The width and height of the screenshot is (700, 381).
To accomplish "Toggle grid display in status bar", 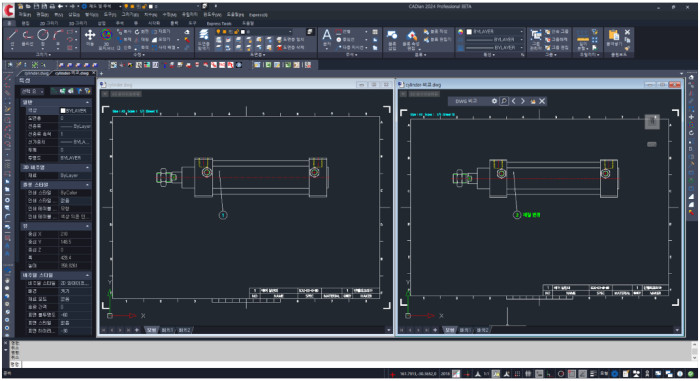I will 517,374.
